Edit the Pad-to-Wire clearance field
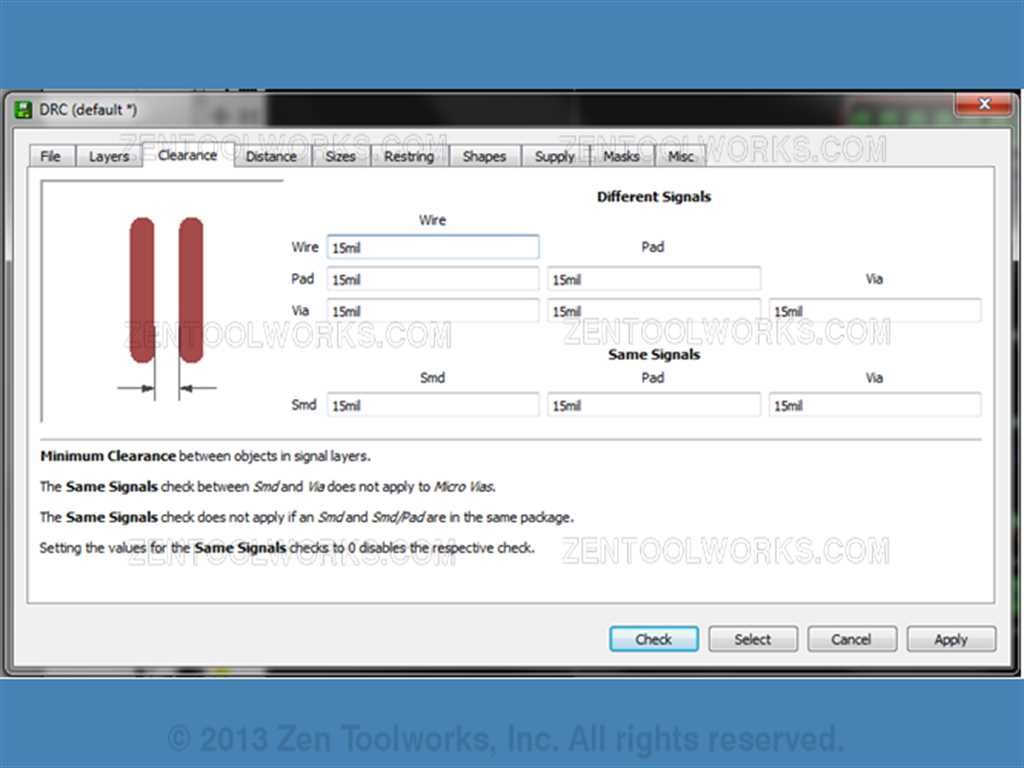The height and width of the screenshot is (768, 1024). click(x=433, y=280)
